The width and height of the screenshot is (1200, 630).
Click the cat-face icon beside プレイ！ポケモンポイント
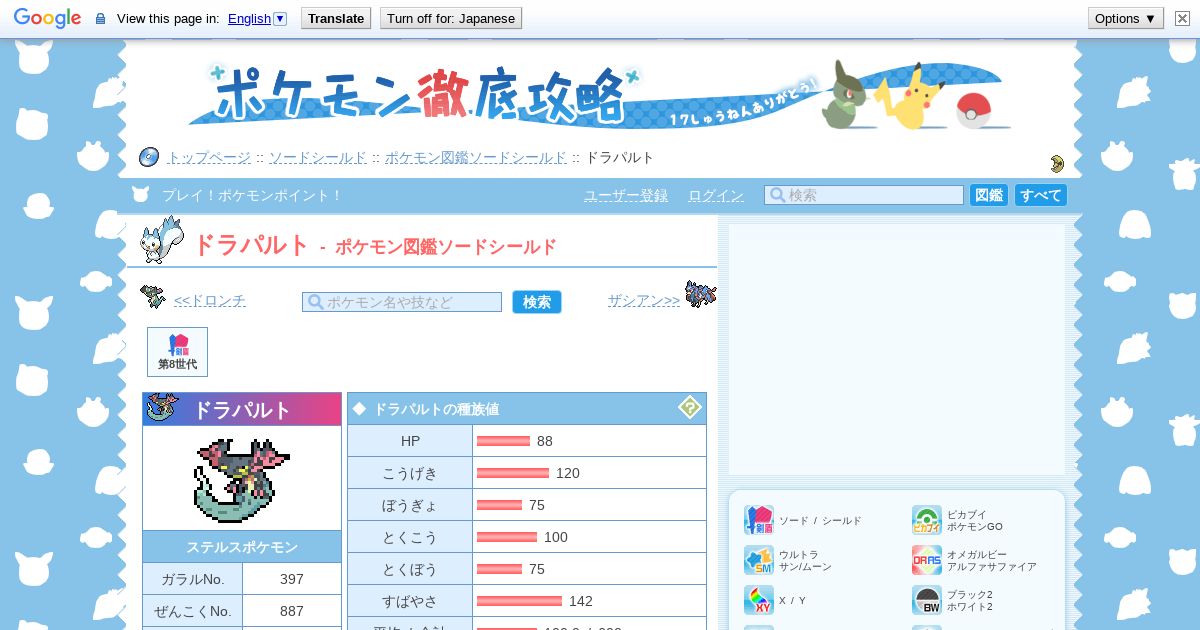coord(141,194)
